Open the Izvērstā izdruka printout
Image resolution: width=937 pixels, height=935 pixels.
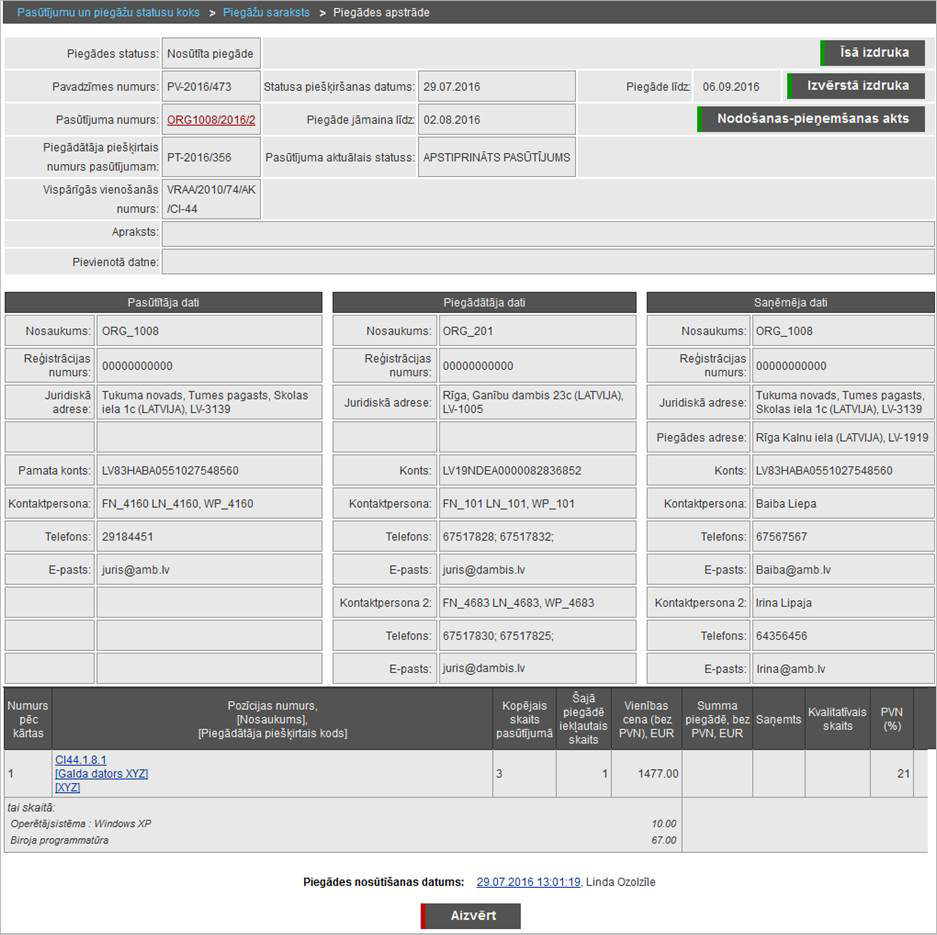pyautogui.click(x=857, y=86)
